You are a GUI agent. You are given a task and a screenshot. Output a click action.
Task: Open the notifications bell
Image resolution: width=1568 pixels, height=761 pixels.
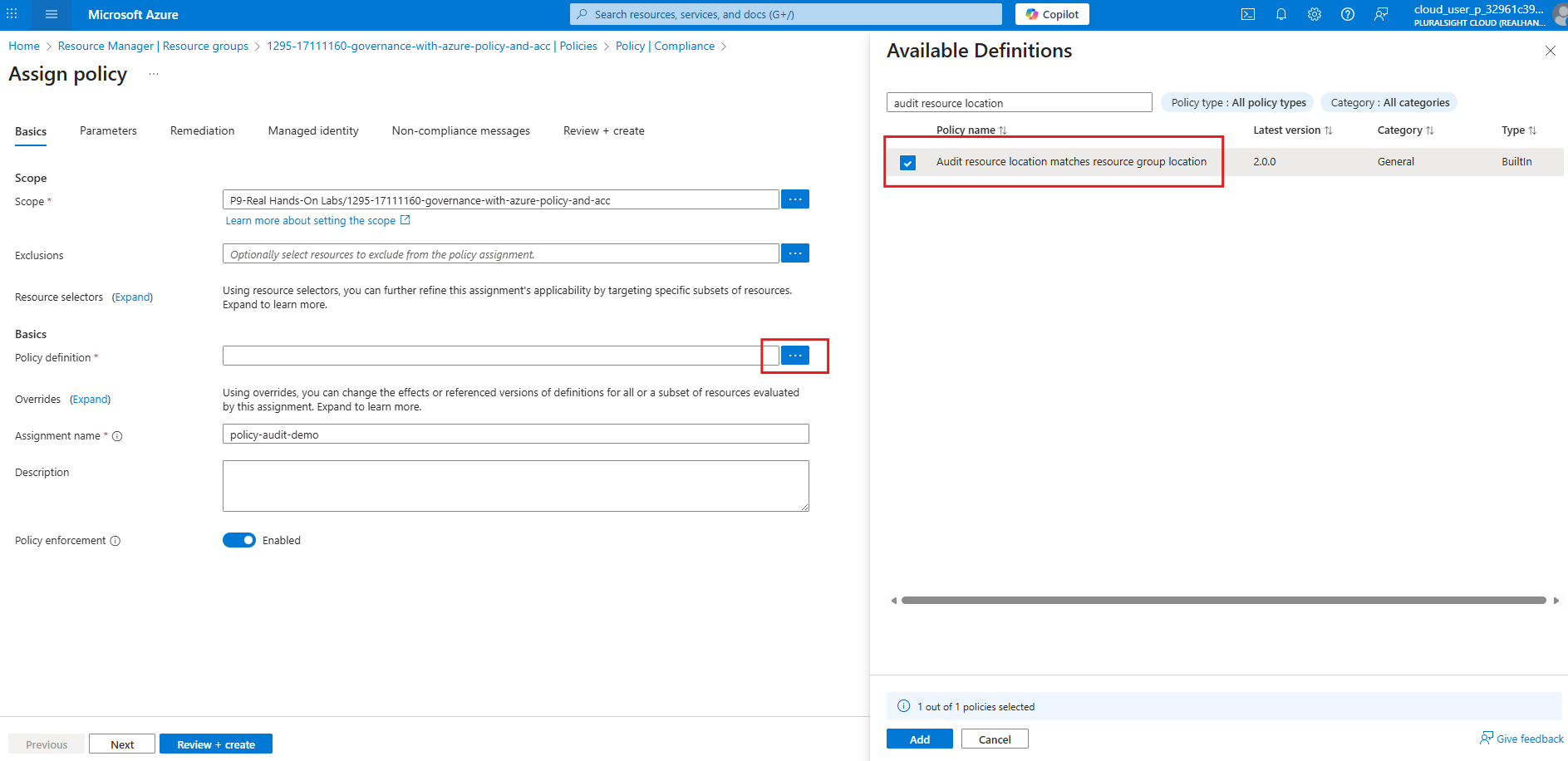pyautogui.click(x=1280, y=14)
